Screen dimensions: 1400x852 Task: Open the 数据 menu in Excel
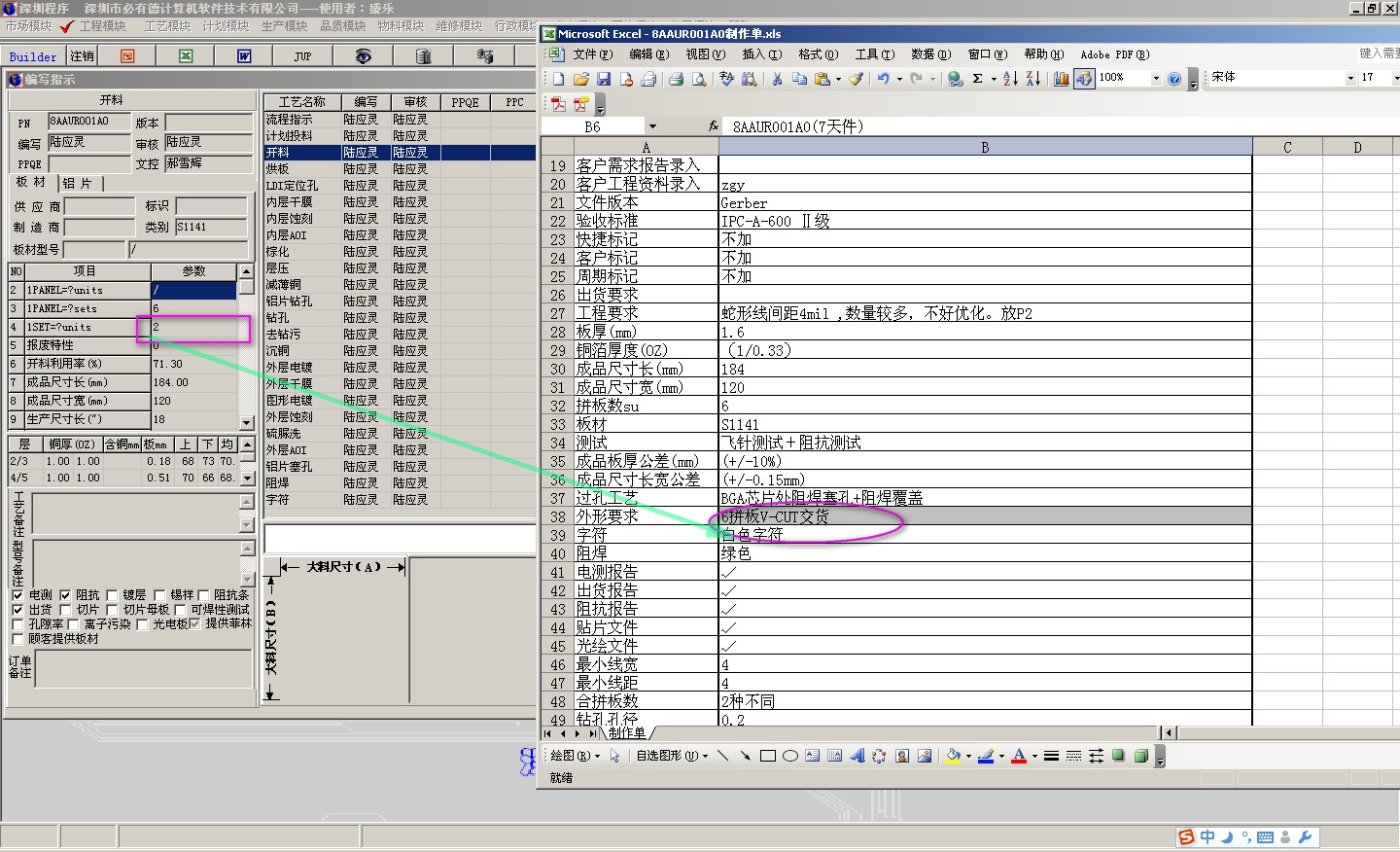pos(930,54)
